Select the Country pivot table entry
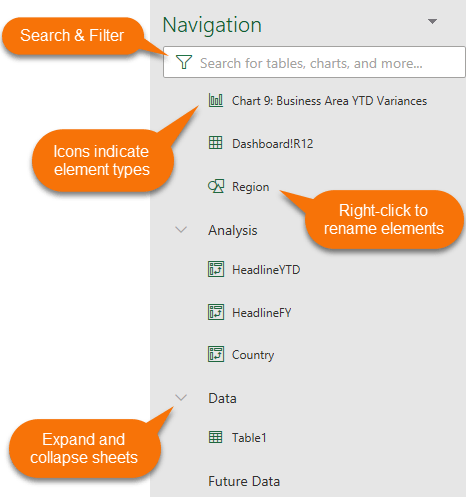466x497 pixels. coord(253,355)
